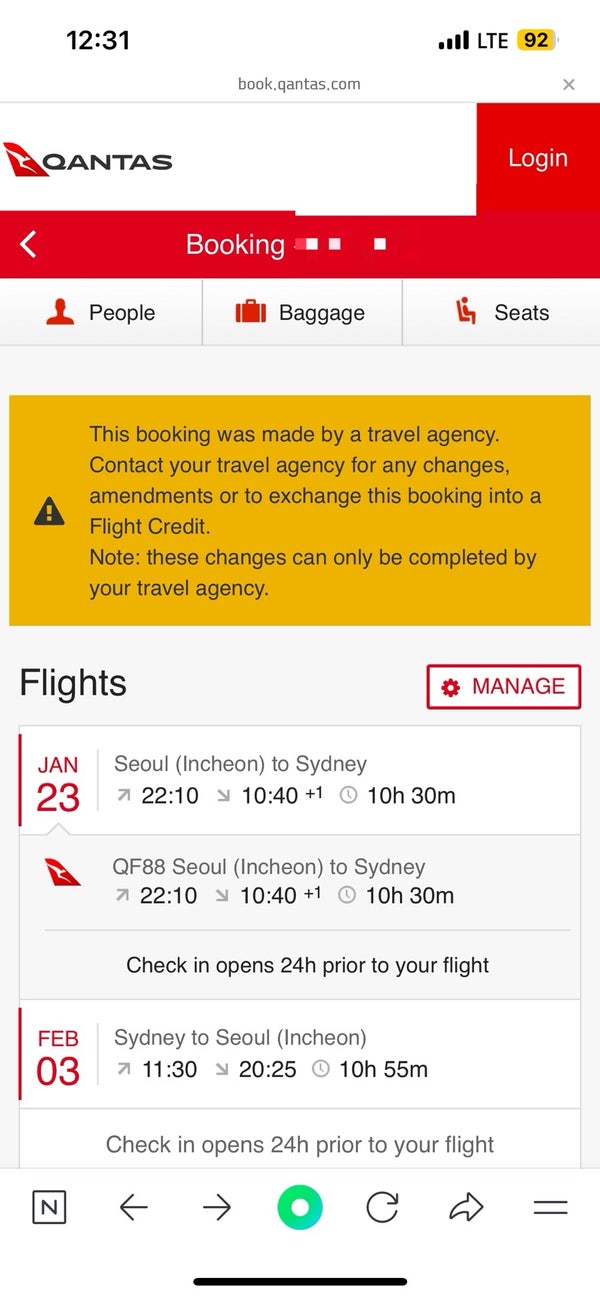
Task: Open the browser hamburger menu
Action: 550,1208
